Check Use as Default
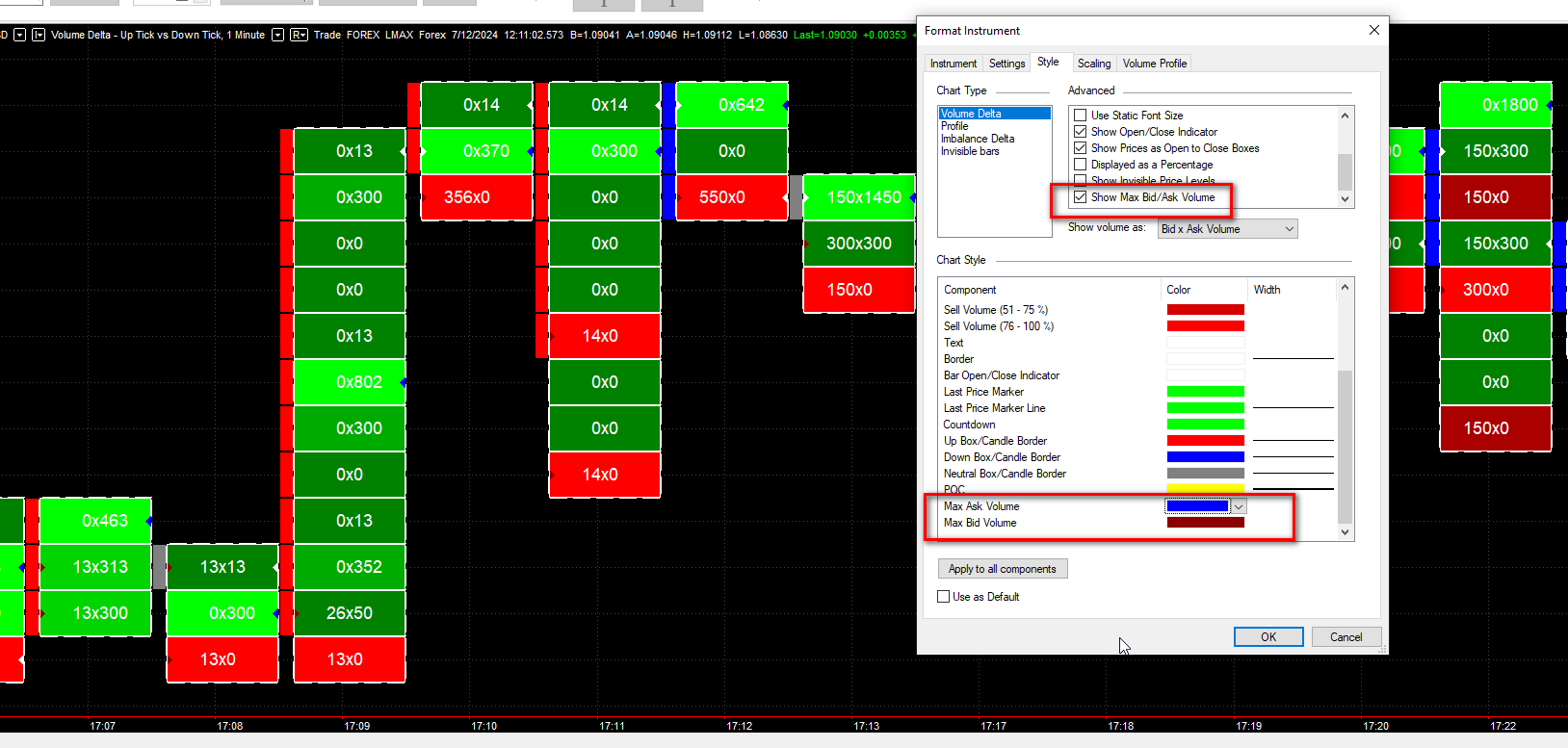Image resolution: width=1568 pixels, height=748 pixels. (944, 597)
